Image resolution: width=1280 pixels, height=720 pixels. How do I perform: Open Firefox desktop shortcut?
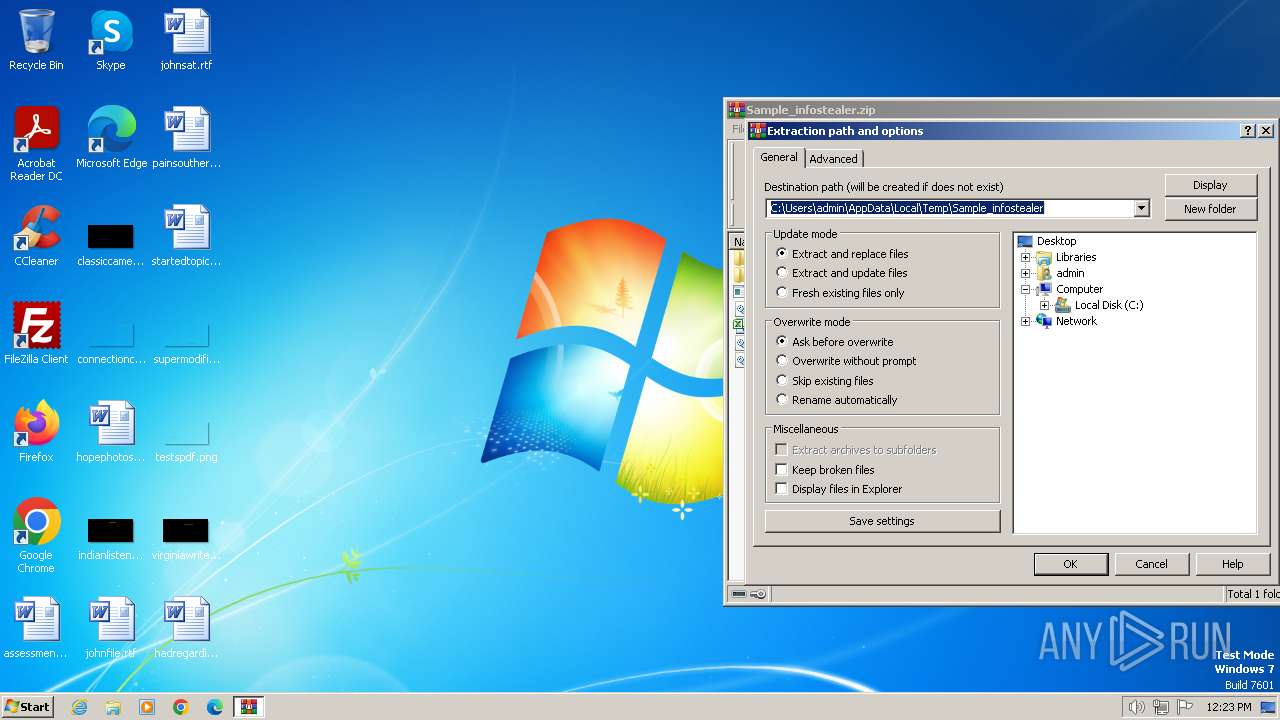coord(36,432)
